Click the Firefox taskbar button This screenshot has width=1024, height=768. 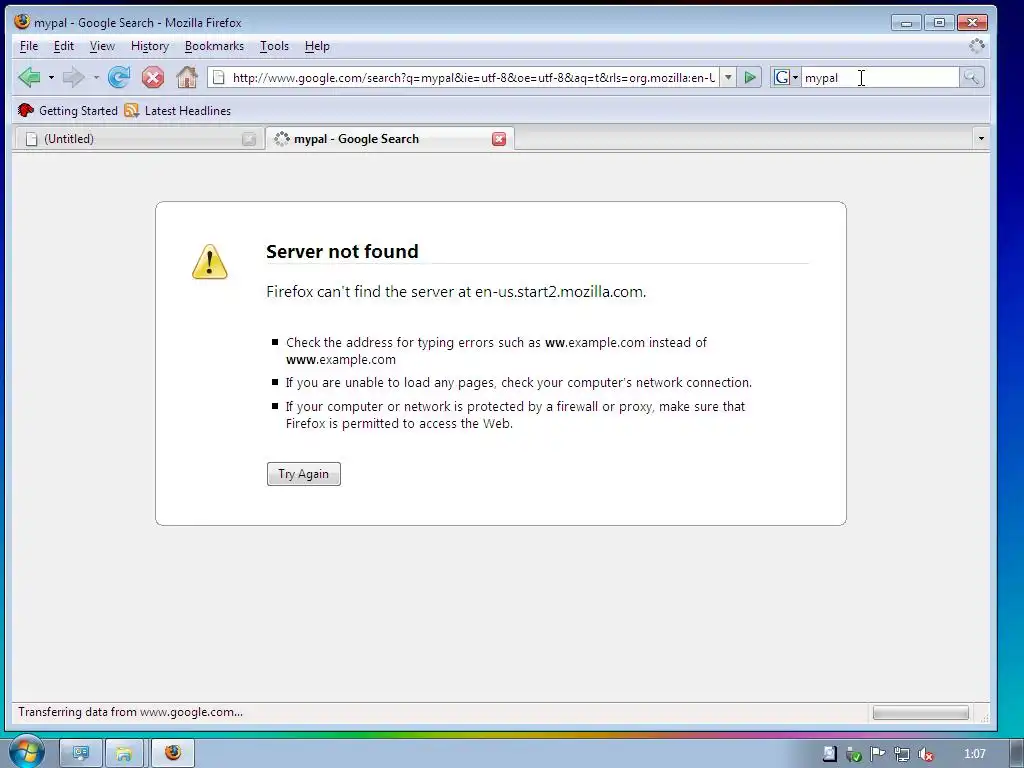[173, 754]
